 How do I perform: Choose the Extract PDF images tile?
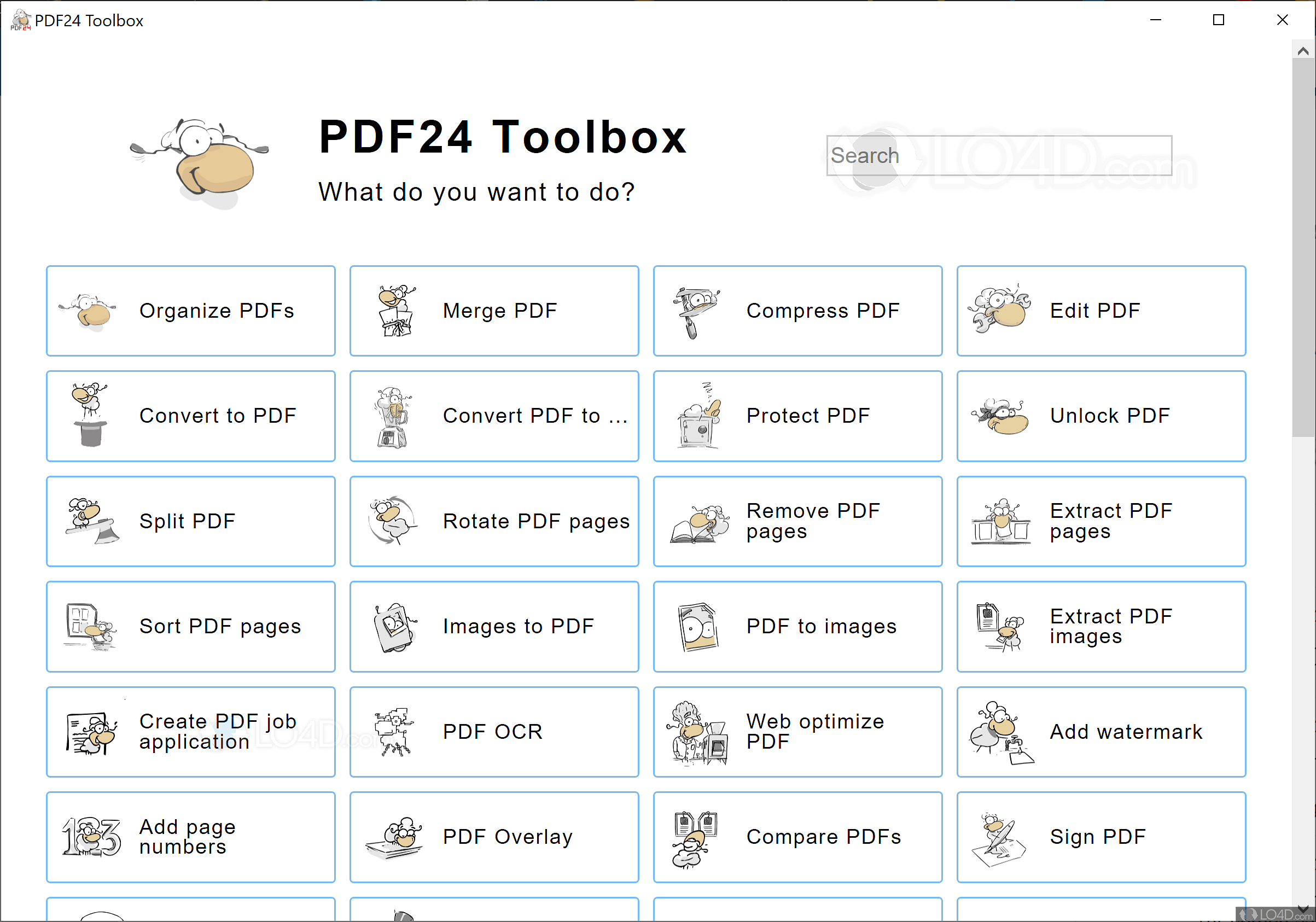(1100, 626)
